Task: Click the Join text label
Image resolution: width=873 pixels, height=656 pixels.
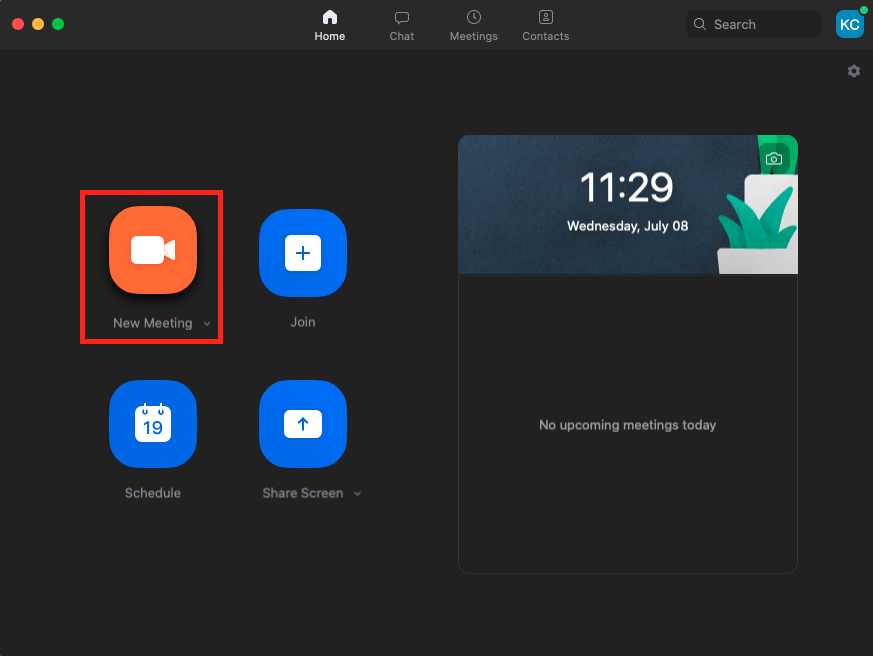Action: (x=303, y=322)
